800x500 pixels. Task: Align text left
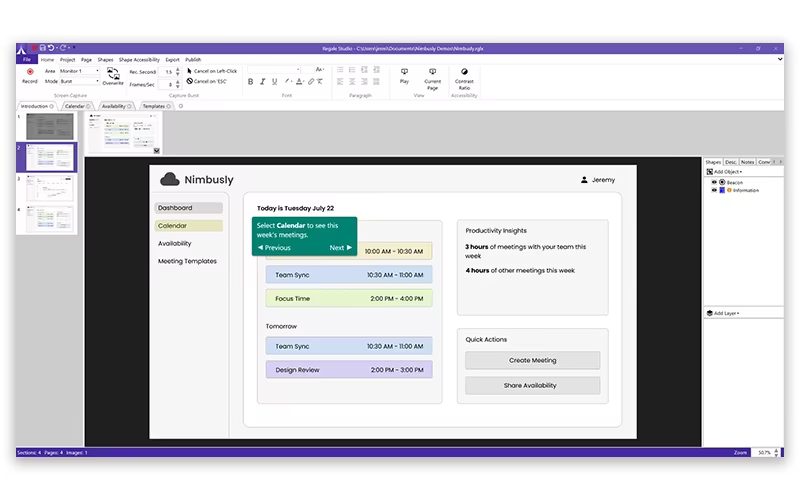[x=340, y=82]
